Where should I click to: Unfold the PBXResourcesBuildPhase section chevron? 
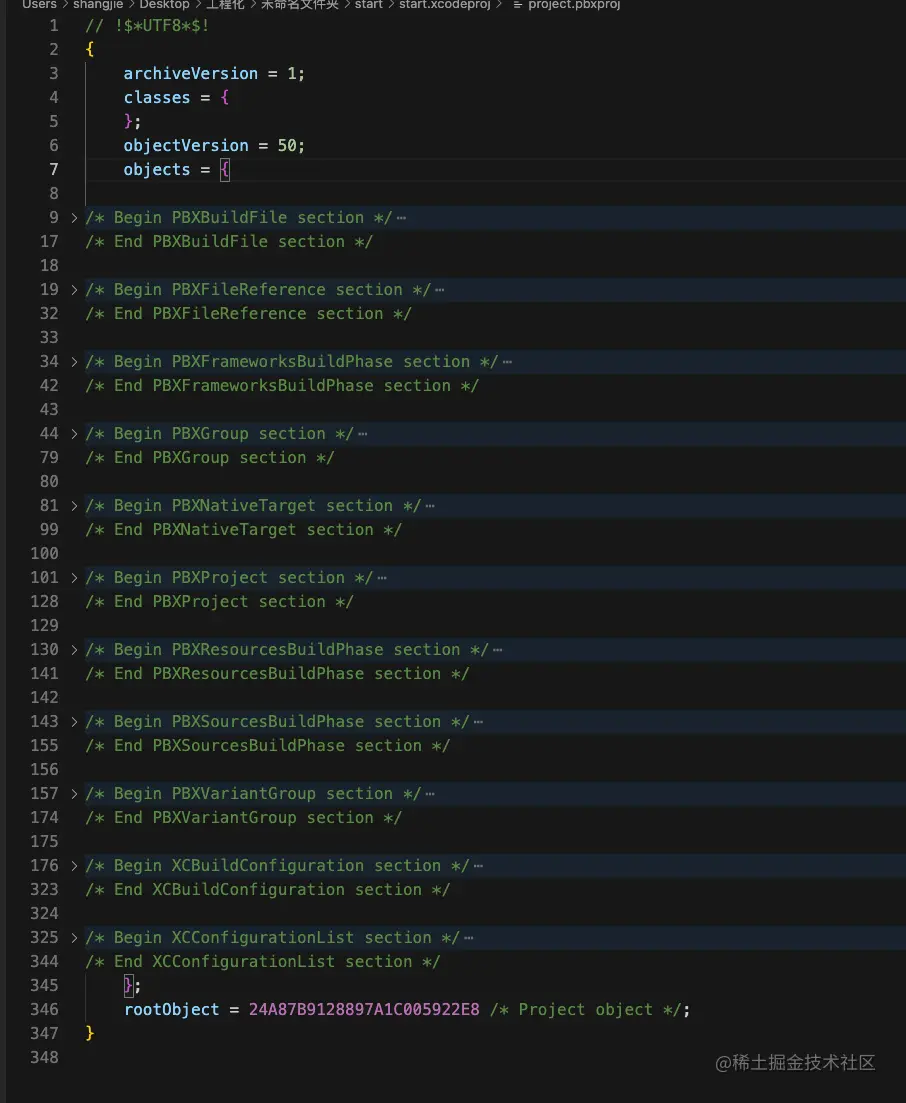pyautogui.click(x=74, y=650)
